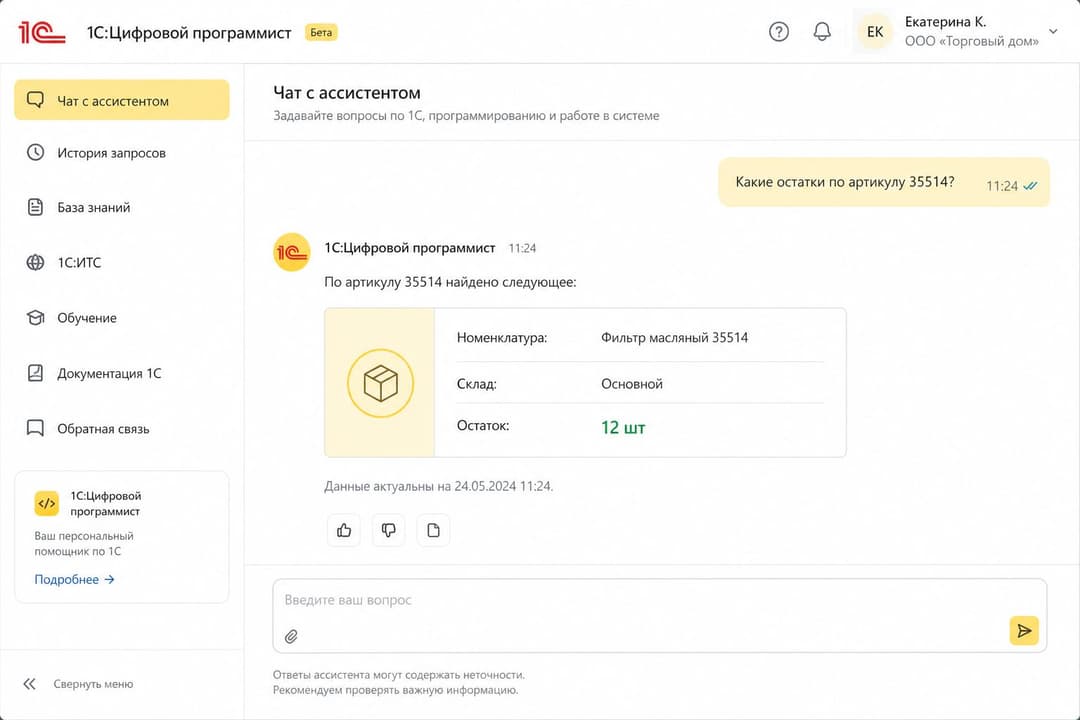Send the message with yellow arrow button
The height and width of the screenshot is (720, 1080).
tap(1024, 630)
